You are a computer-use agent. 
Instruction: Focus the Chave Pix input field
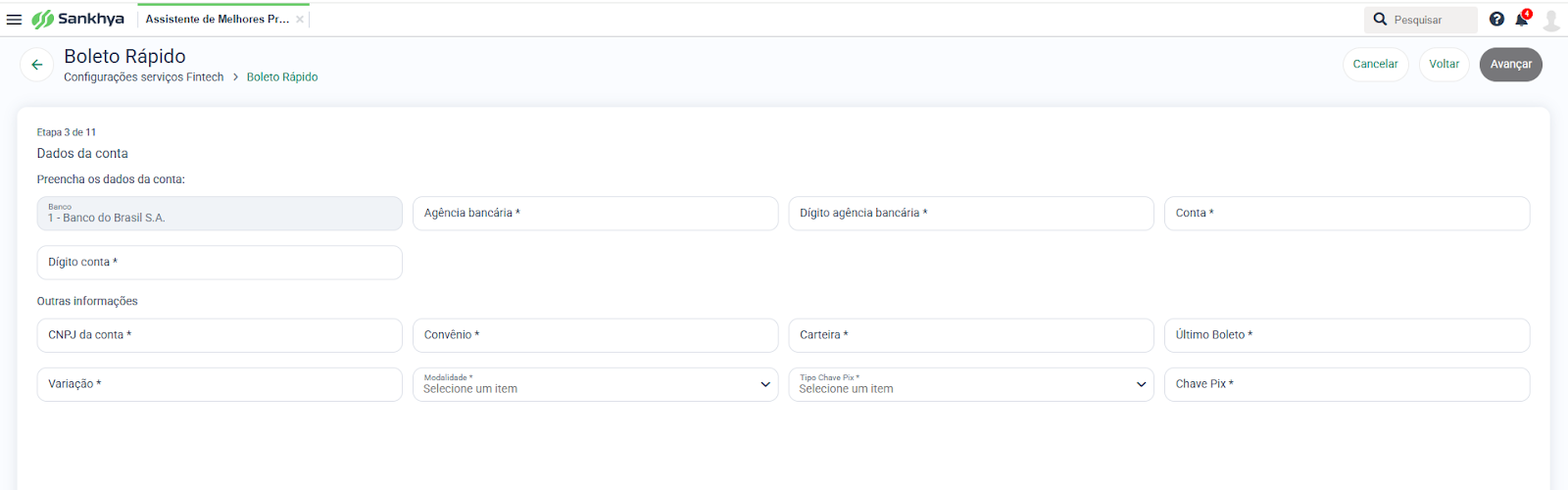[1347, 384]
